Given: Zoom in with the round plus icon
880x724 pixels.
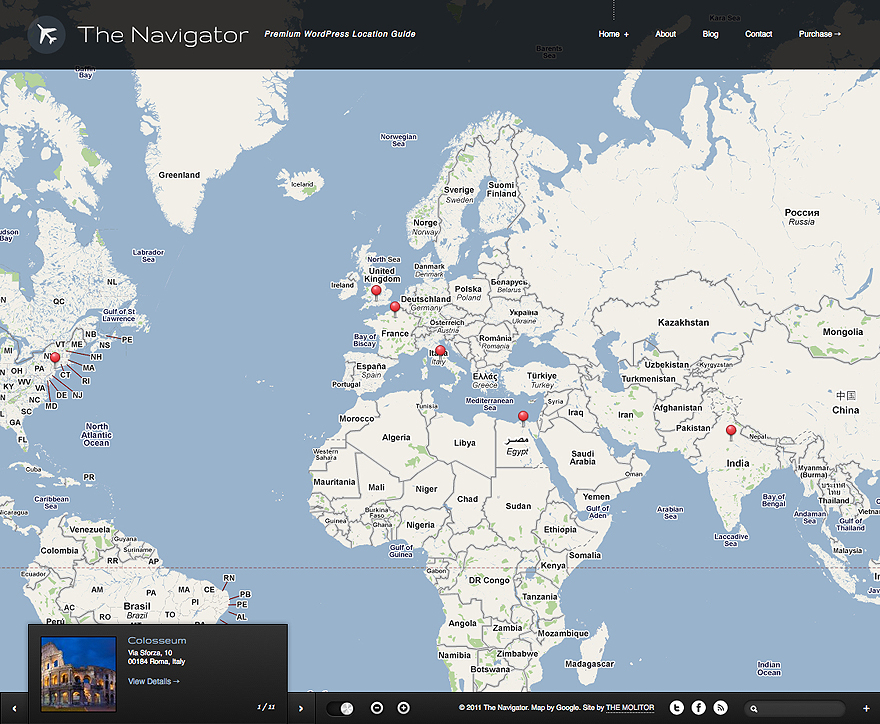Looking at the screenshot, I should [x=404, y=708].
